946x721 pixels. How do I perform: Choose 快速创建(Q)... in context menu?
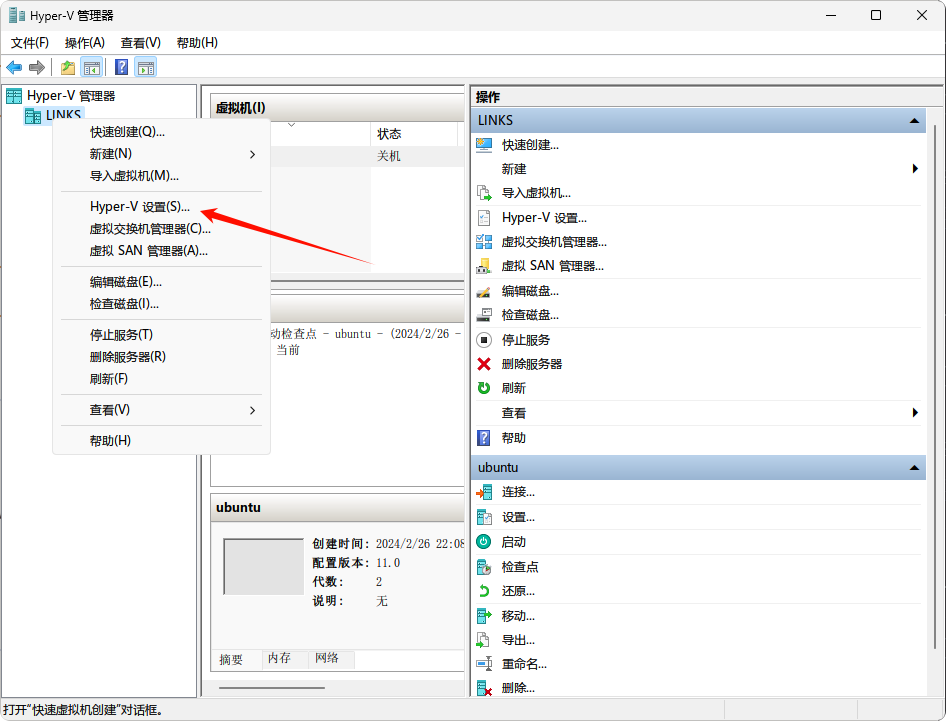pyautogui.click(x=162, y=132)
